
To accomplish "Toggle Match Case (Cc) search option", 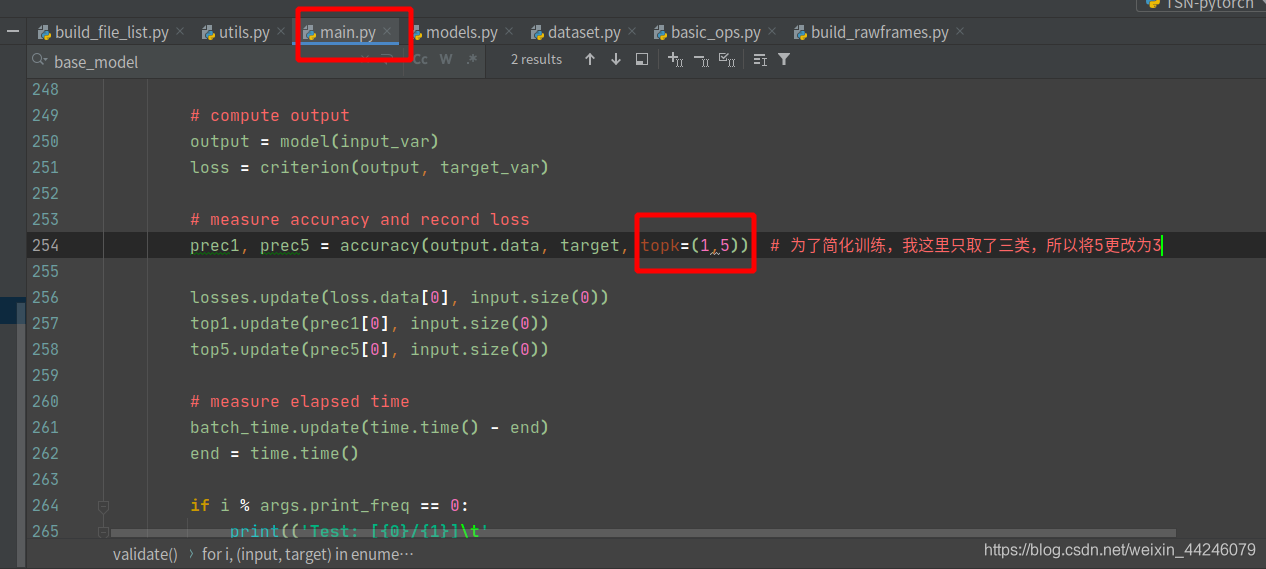I will [x=420, y=60].
